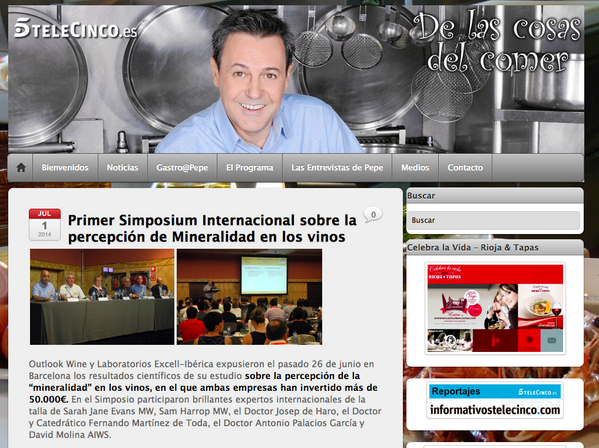Image resolution: width=599 pixels, height=448 pixels.
Task: Go to the Medios page
Action: point(415,168)
